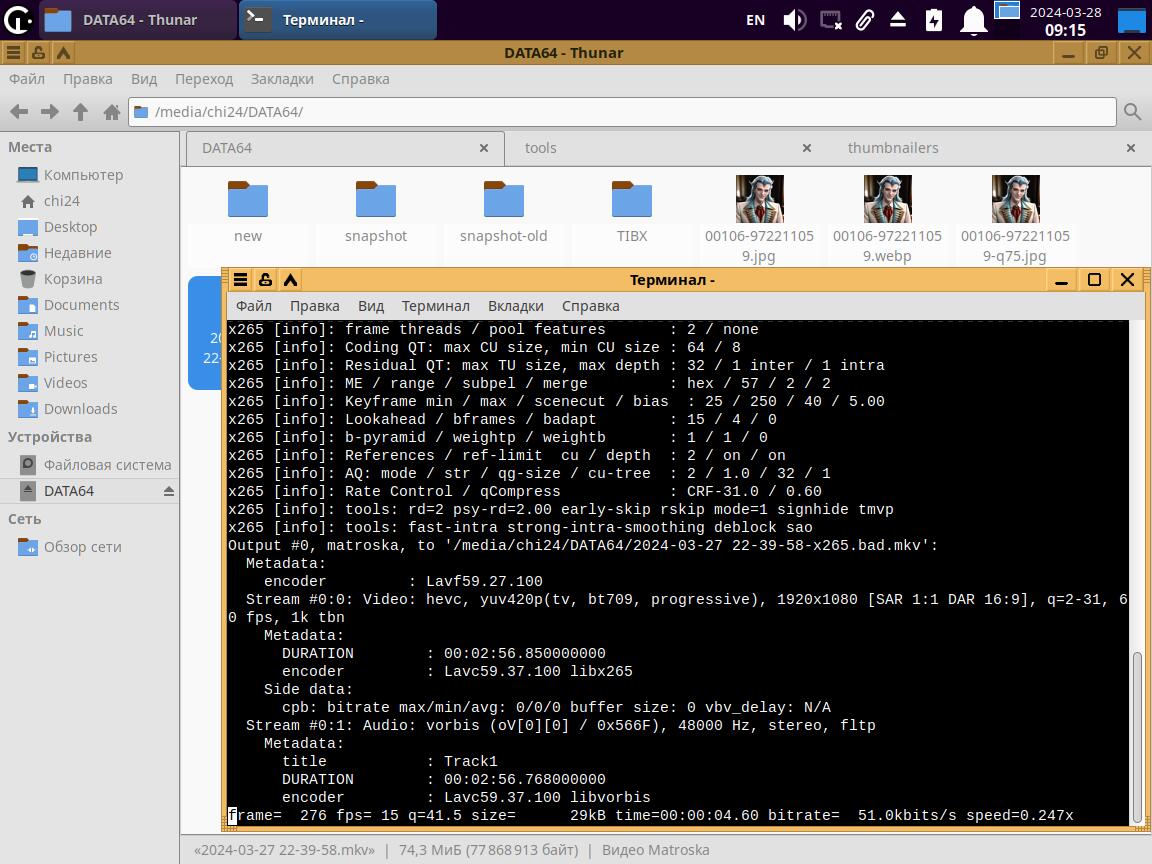Roll up the terminal window with shade arrow
Viewport: 1152px width, 864px height.
coord(290,280)
